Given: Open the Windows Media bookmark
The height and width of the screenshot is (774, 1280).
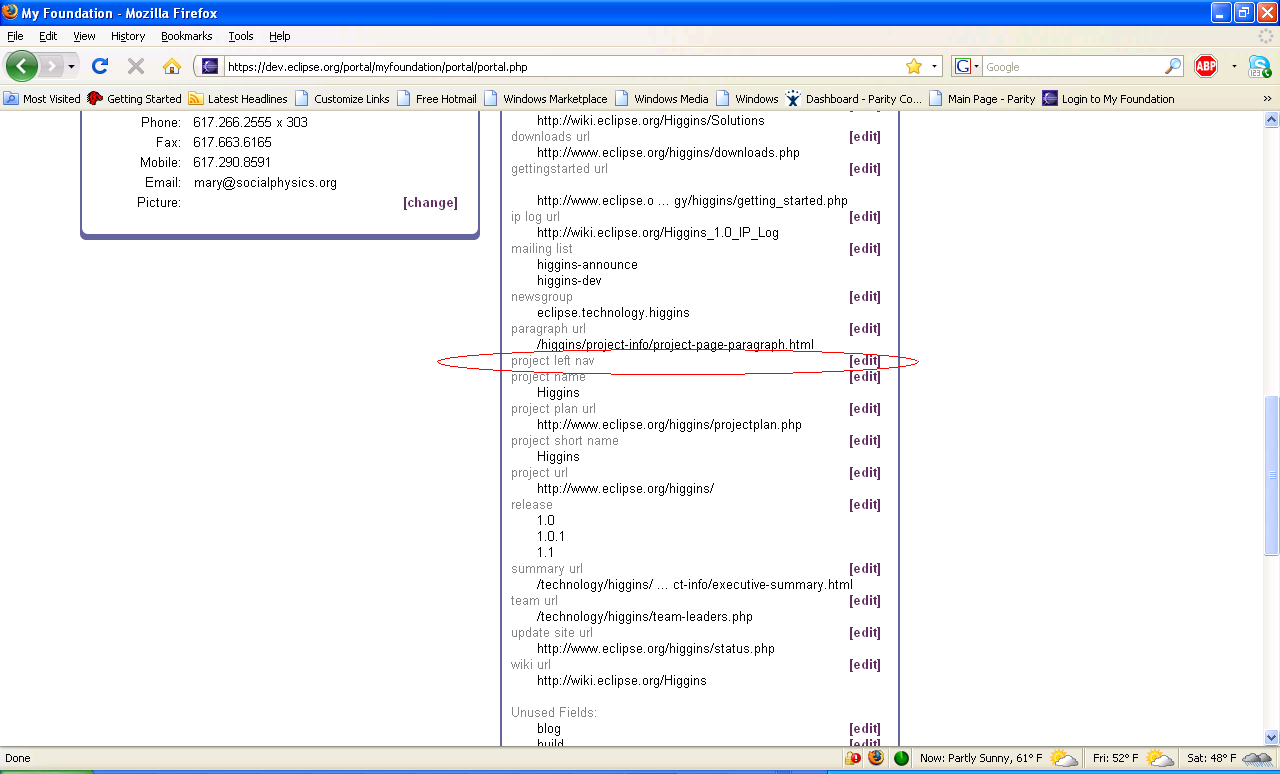Looking at the screenshot, I should pos(662,99).
